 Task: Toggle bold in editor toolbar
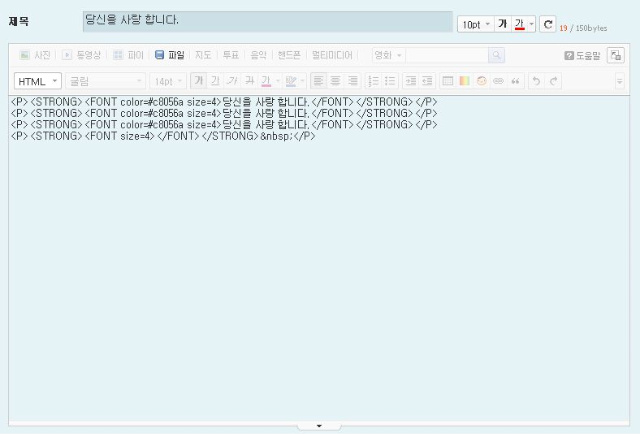(x=199, y=81)
